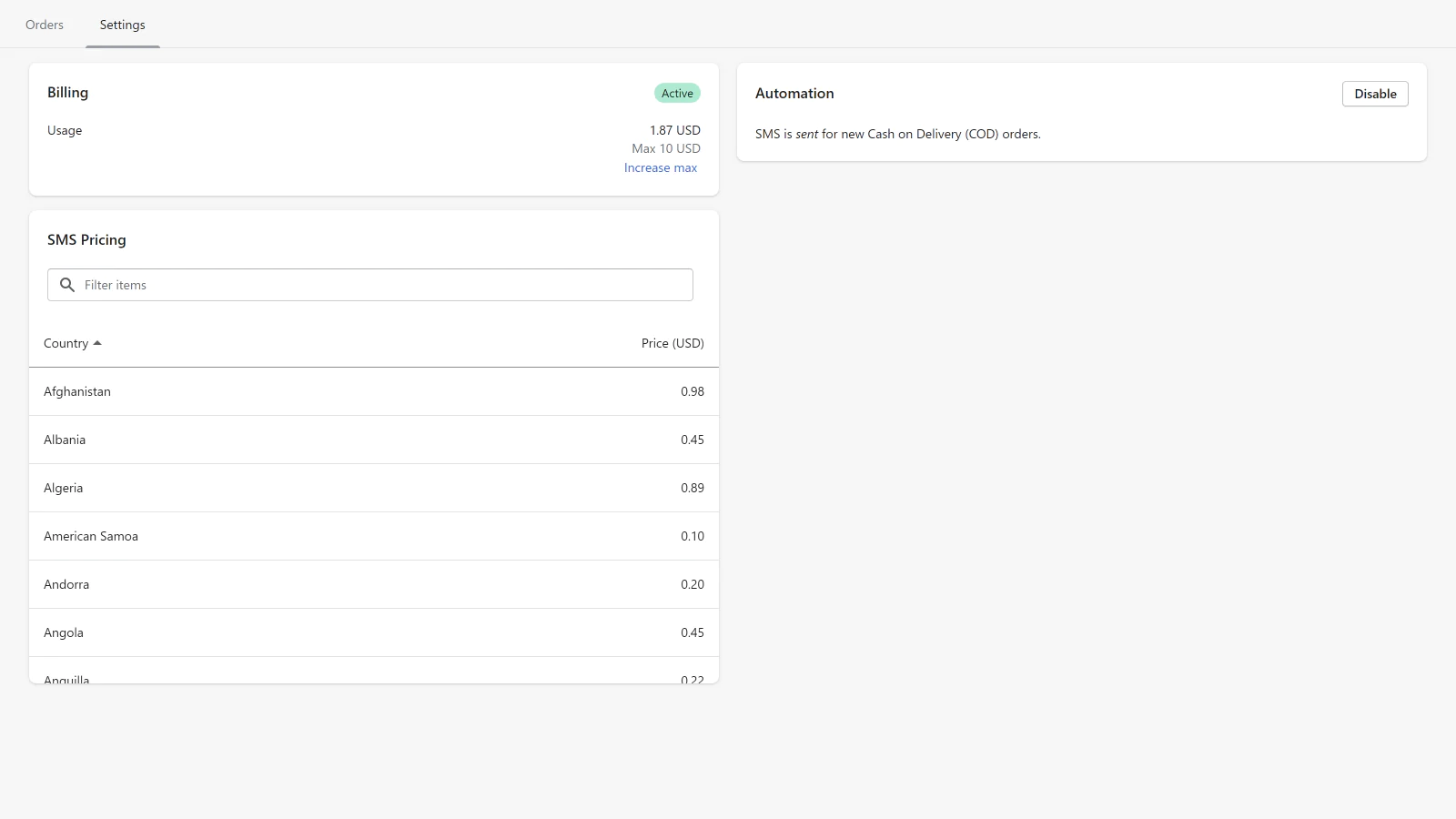Screen dimensions: 1456x819
Task: Click the 1.87 USD usage amount
Action: 674,130
